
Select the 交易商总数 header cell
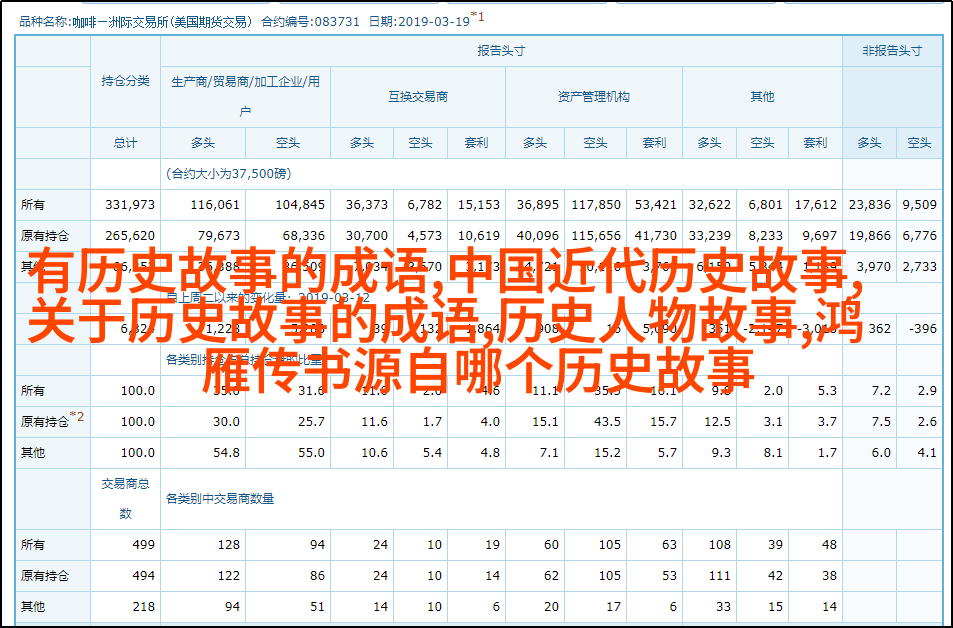click(125, 498)
